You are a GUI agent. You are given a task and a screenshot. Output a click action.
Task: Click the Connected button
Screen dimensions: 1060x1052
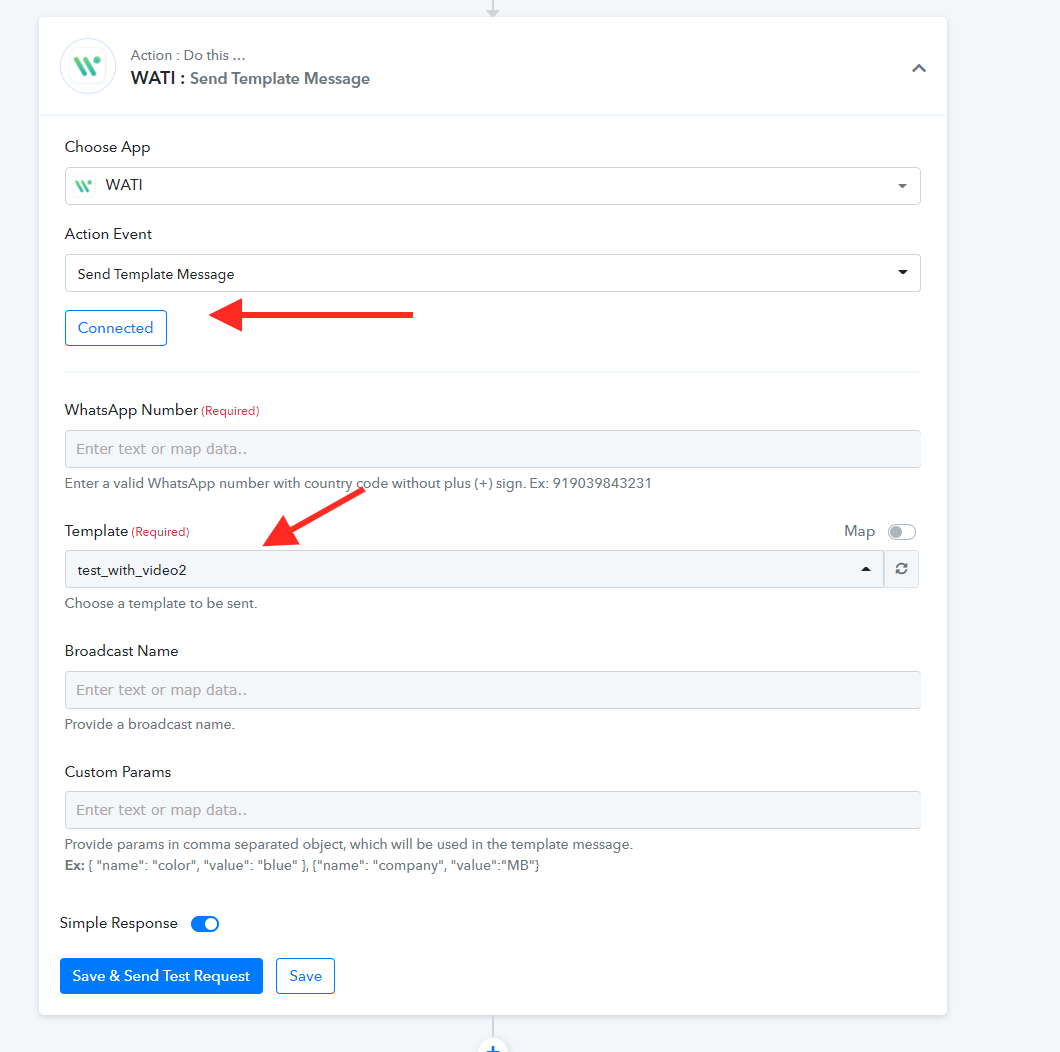(116, 328)
